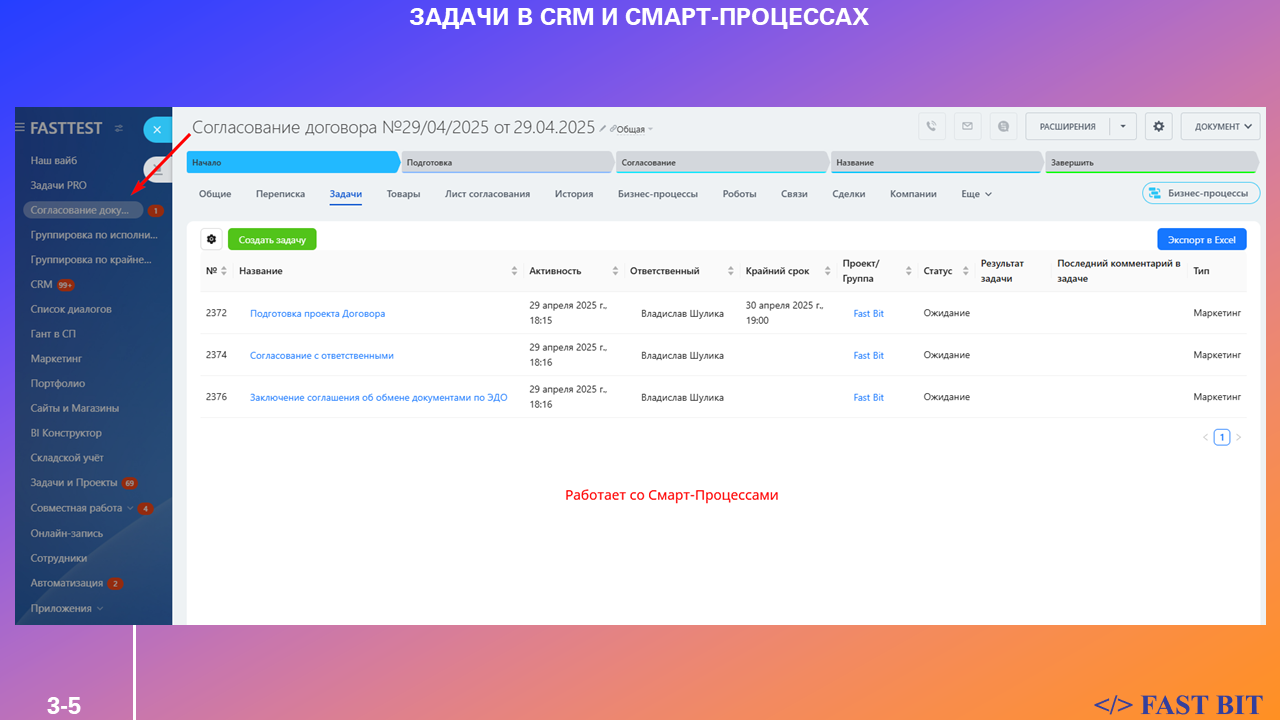
Task: Open Fast Bit project link in row 2372
Action: tap(869, 313)
